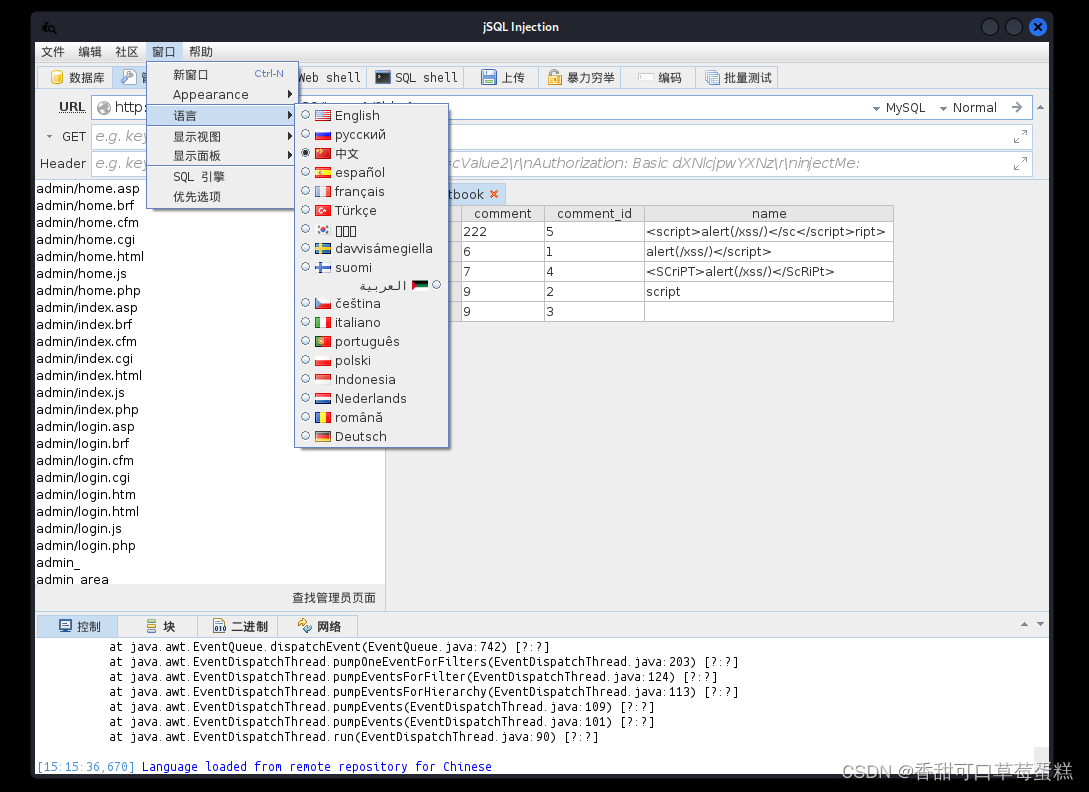
Task: Select English language radio button
Action: (306, 115)
